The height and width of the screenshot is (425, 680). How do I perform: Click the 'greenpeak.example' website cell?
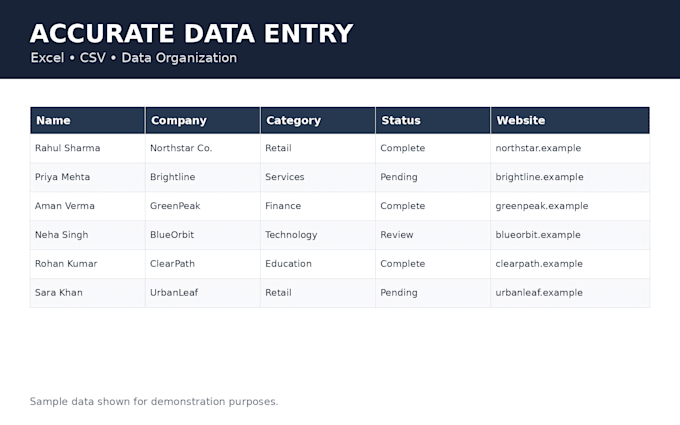[570, 206]
